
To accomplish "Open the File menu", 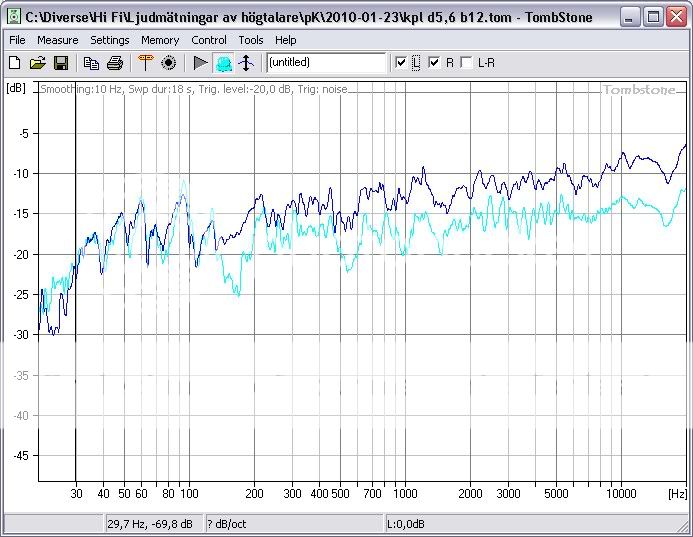I will [17, 40].
